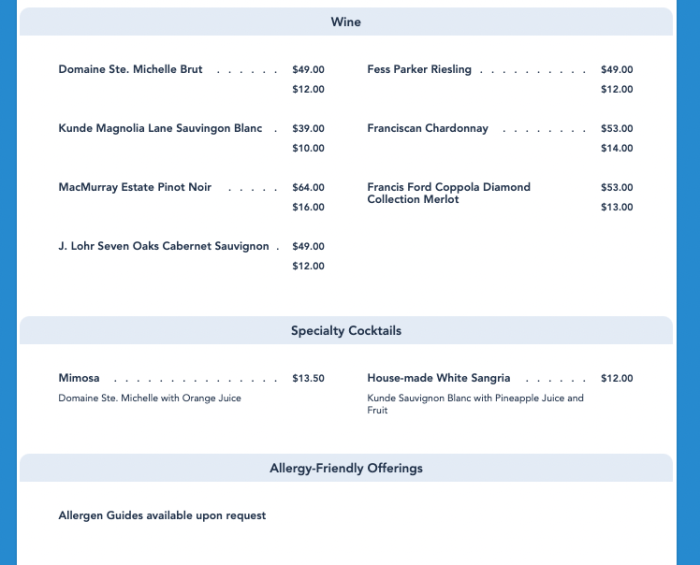This screenshot has width=700, height=565.
Task: Click the Wine section header
Action: 346,22
